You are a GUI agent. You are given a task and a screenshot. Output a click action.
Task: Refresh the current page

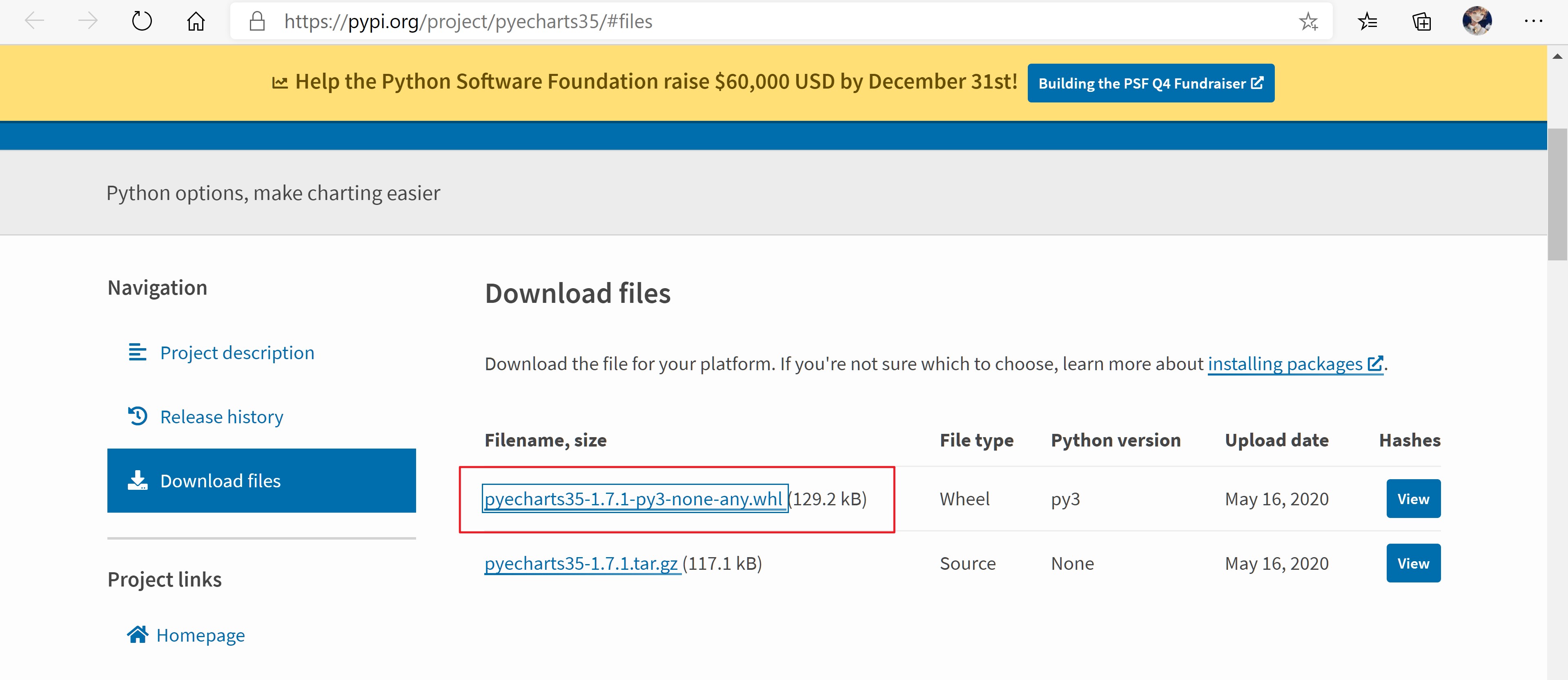click(142, 21)
